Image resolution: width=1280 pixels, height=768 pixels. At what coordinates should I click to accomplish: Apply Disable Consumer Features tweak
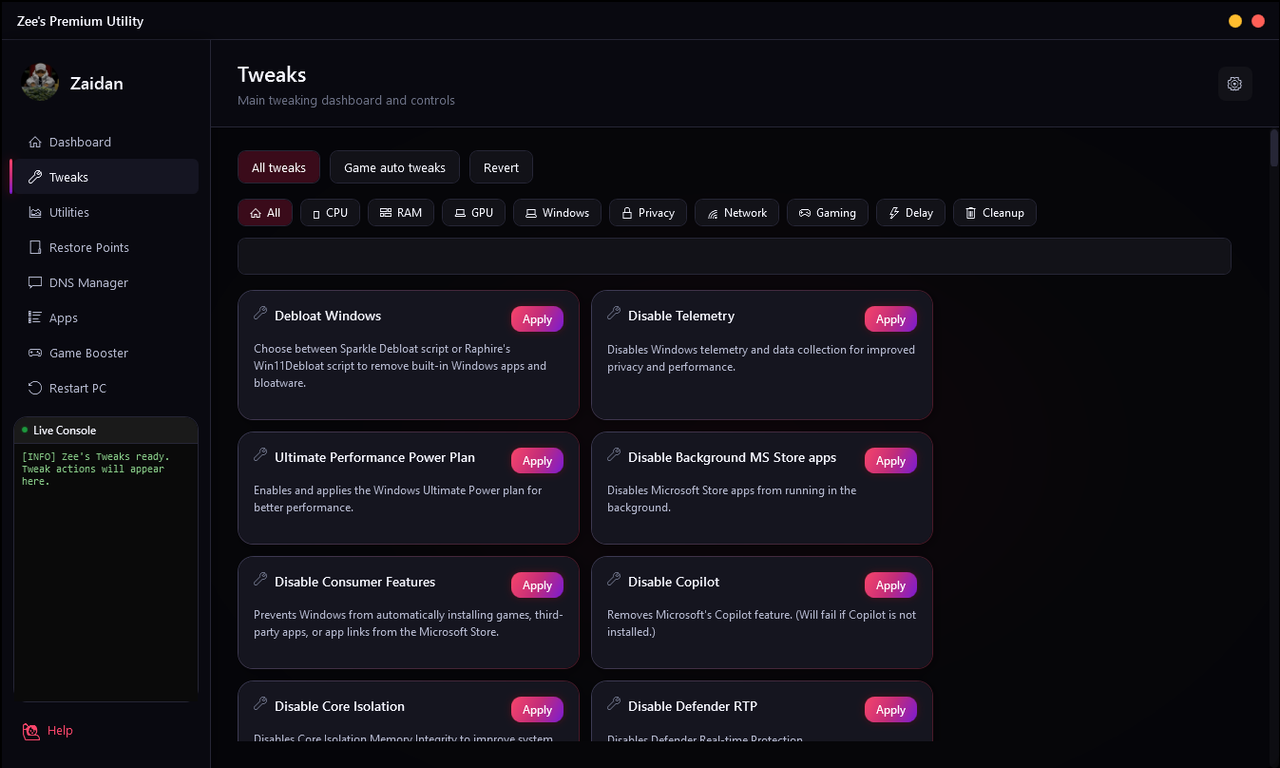click(537, 585)
